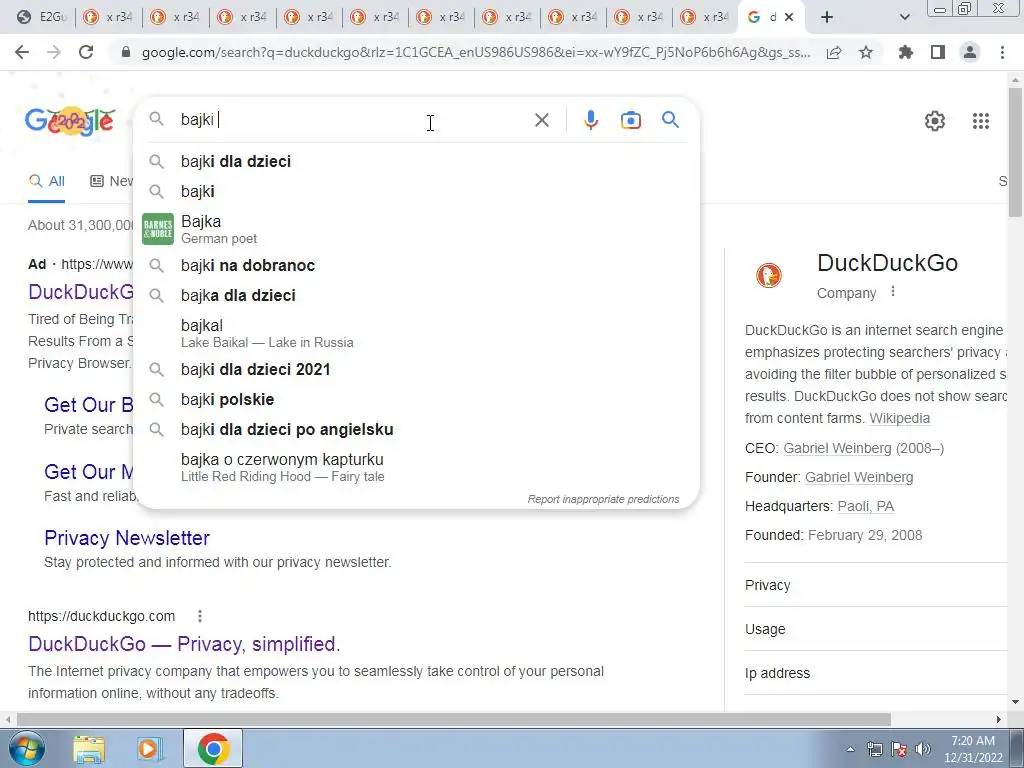The height and width of the screenshot is (768, 1024).
Task: Open Chrome extensions puzzle icon
Action: tap(905, 52)
